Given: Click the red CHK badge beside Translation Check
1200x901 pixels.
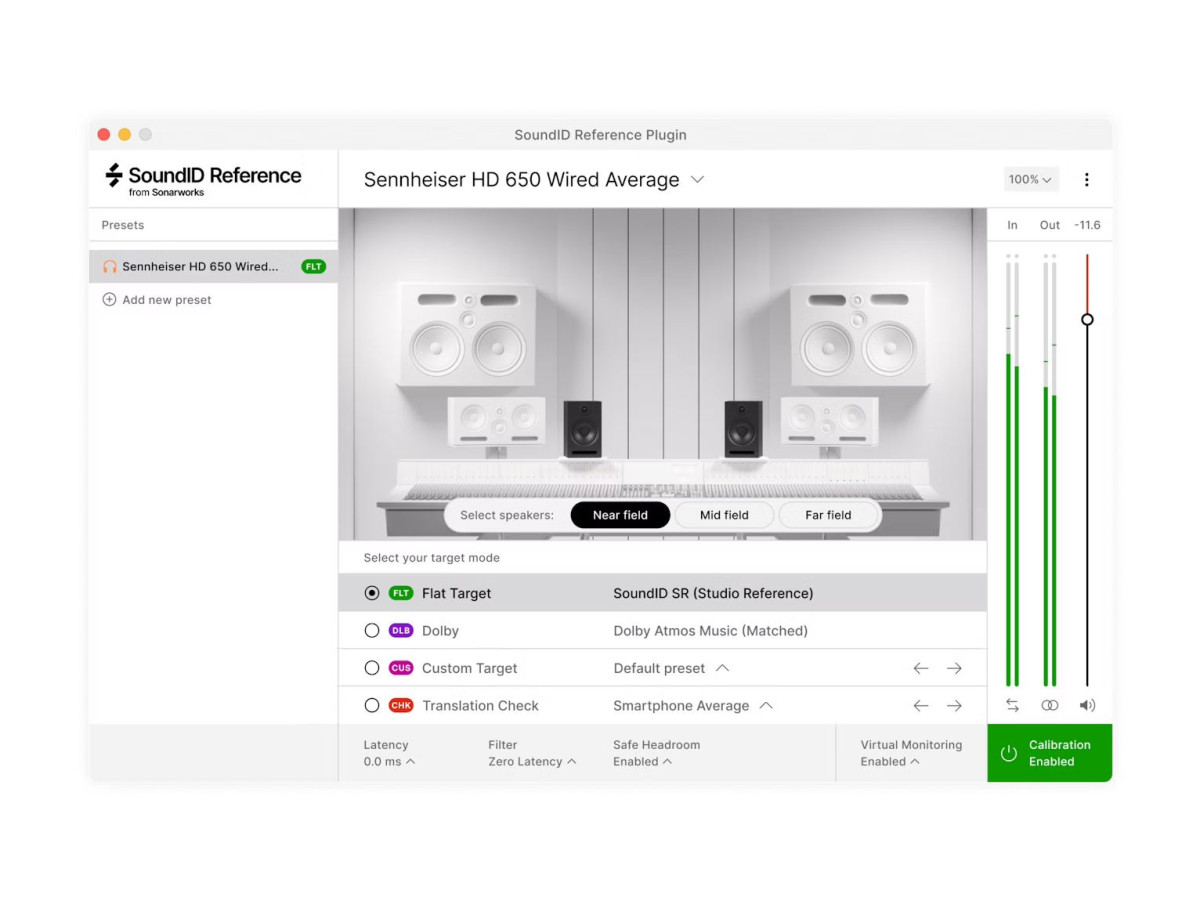Looking at the screenshot, I should click(x=401, y=705).
